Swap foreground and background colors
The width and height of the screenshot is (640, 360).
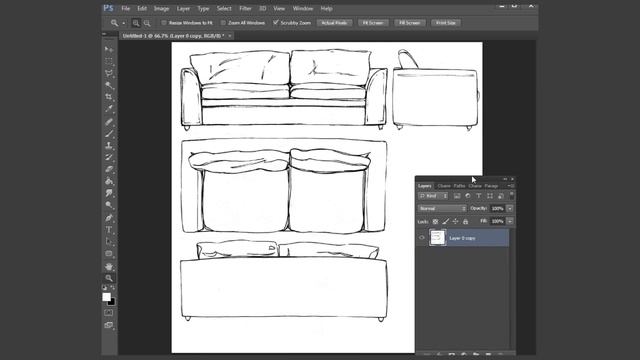(x=113, y=288)
